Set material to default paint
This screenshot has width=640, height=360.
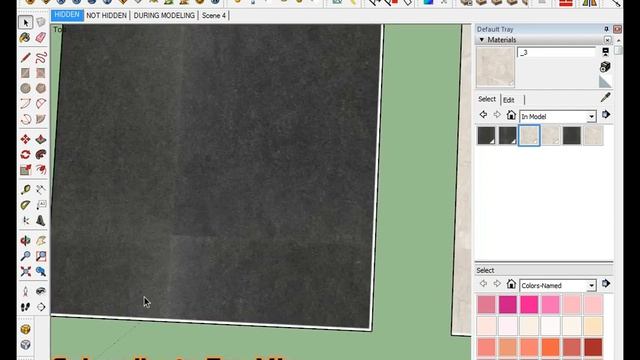pyautogui.click(x=605, y=82)
